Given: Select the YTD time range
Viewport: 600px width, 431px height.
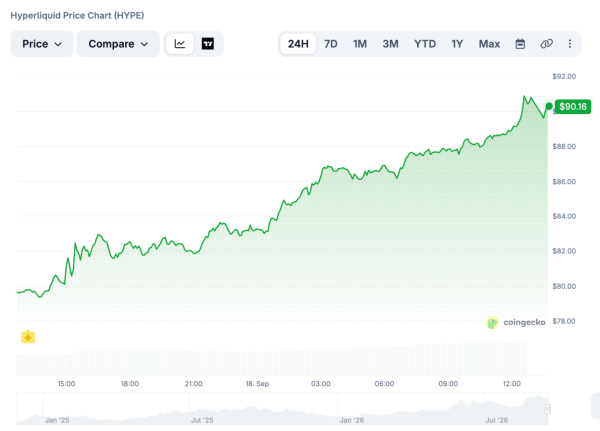Looking at the screenshot, I should click(425, 44).
